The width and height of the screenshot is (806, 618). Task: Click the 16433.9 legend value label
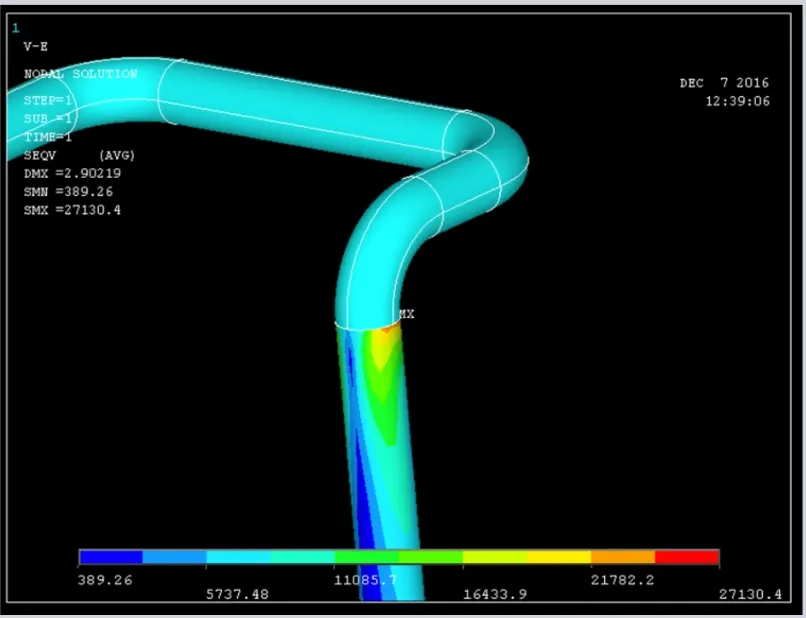494,594
